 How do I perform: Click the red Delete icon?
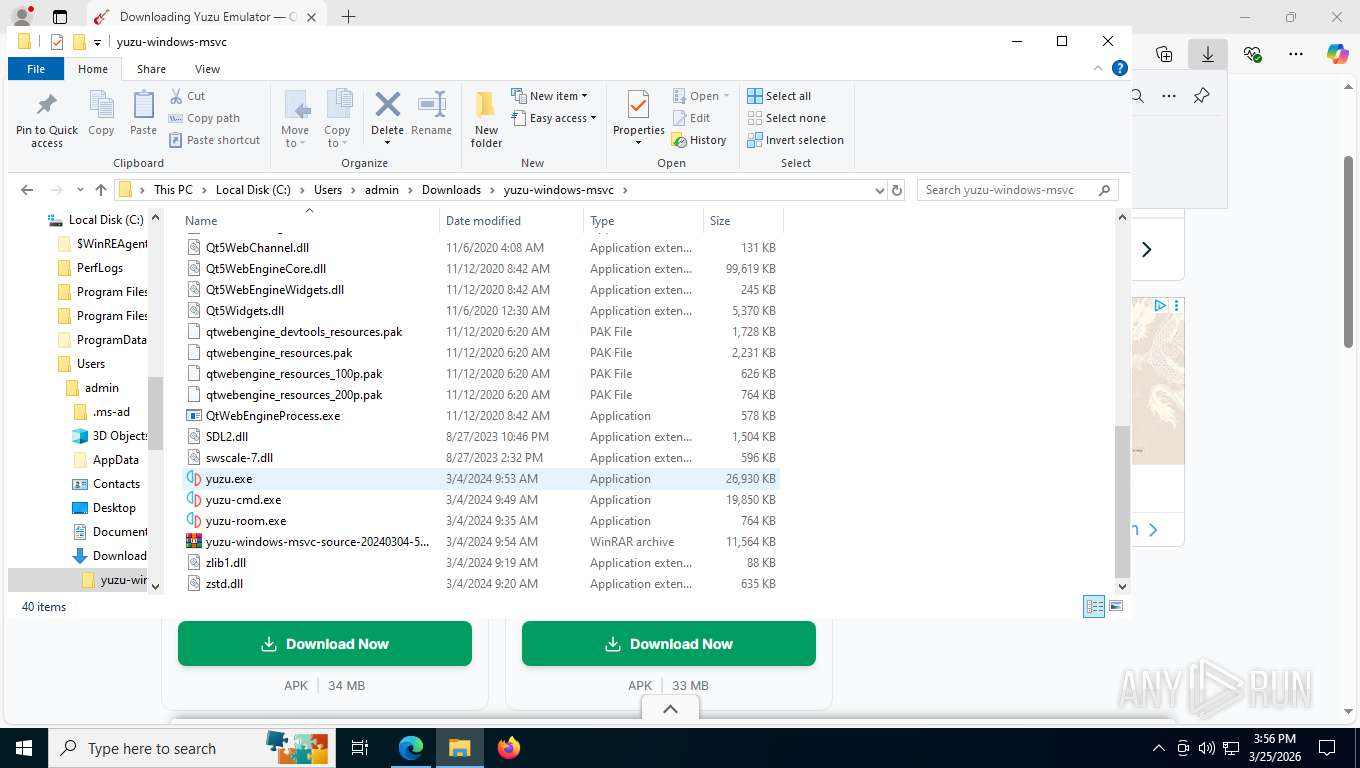click(x=387, y=104)
